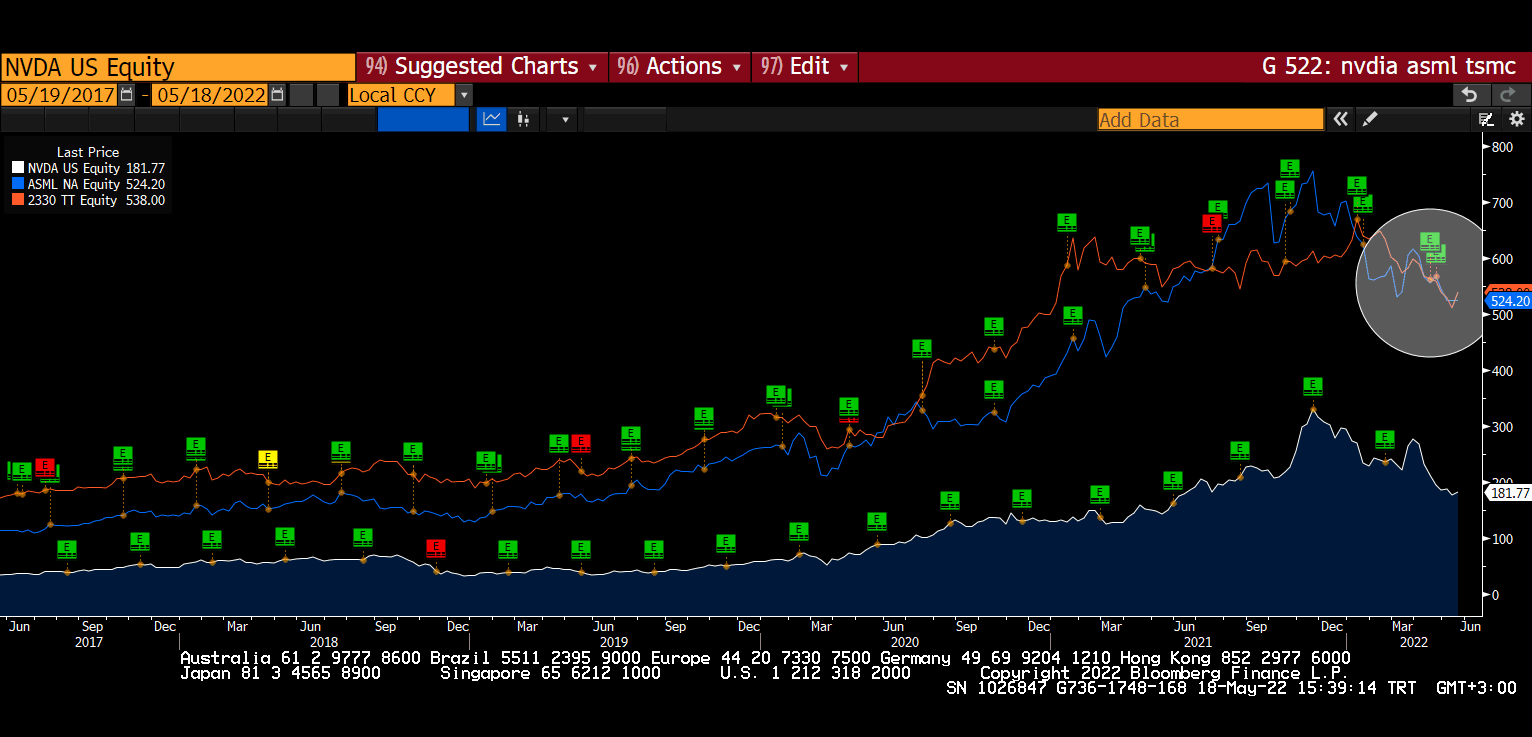The width and height of the screenshot is (1532, 737).
Task: Open the Actions dropdown menu
Action: [679, 67]
